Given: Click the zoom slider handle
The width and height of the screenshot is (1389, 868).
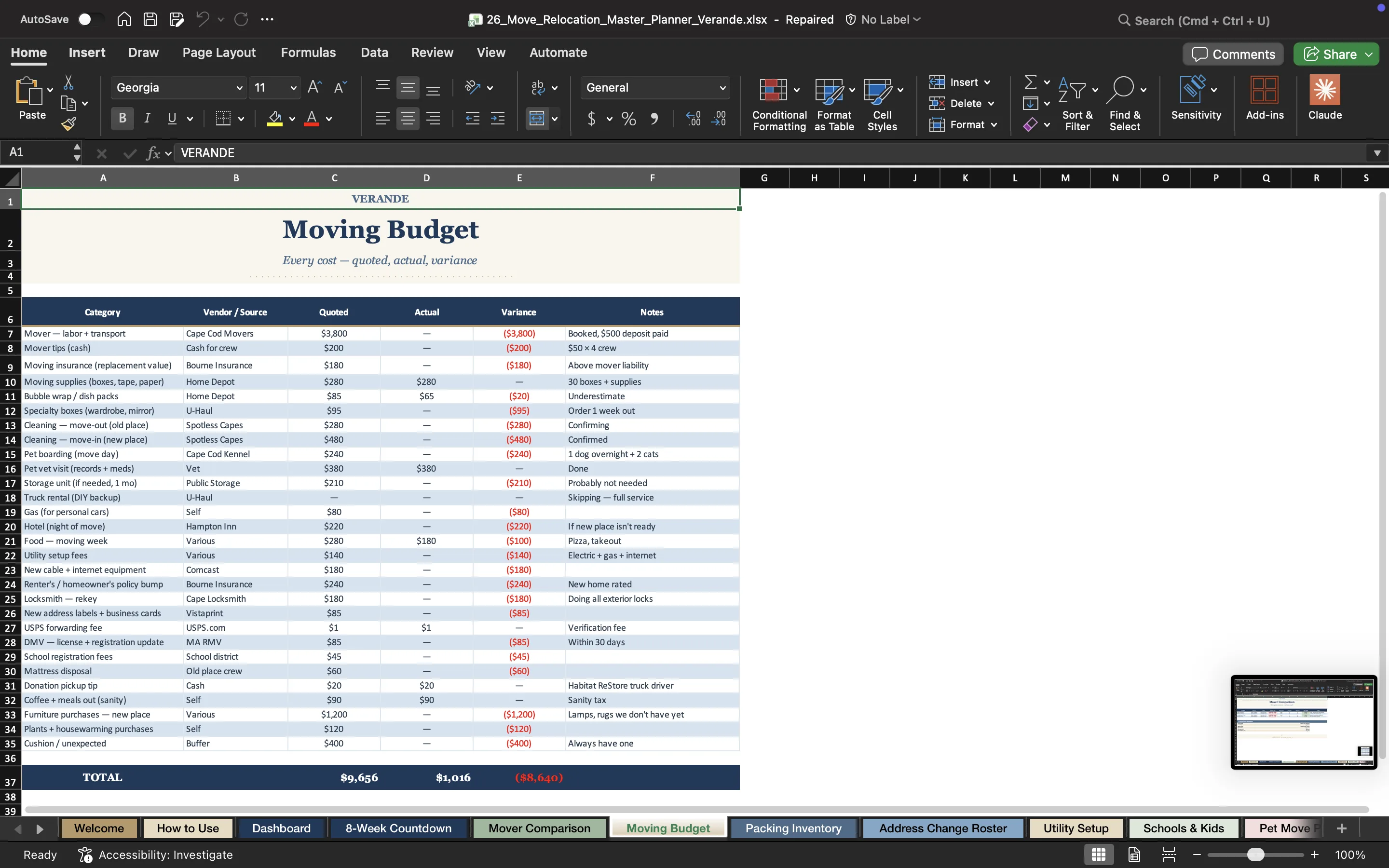Looking at the screenshot, I should click(1255, 855).
